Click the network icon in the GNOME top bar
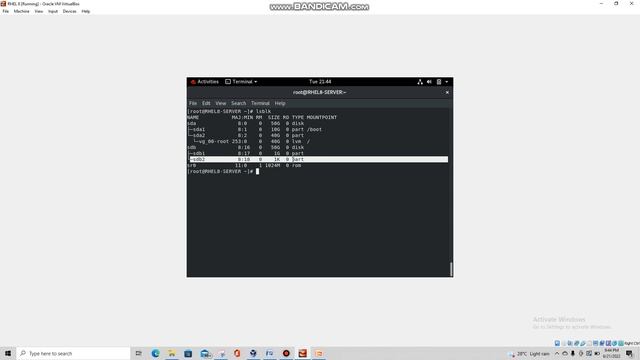This screenshot has height=360, width=640. [x=420, y=82]
